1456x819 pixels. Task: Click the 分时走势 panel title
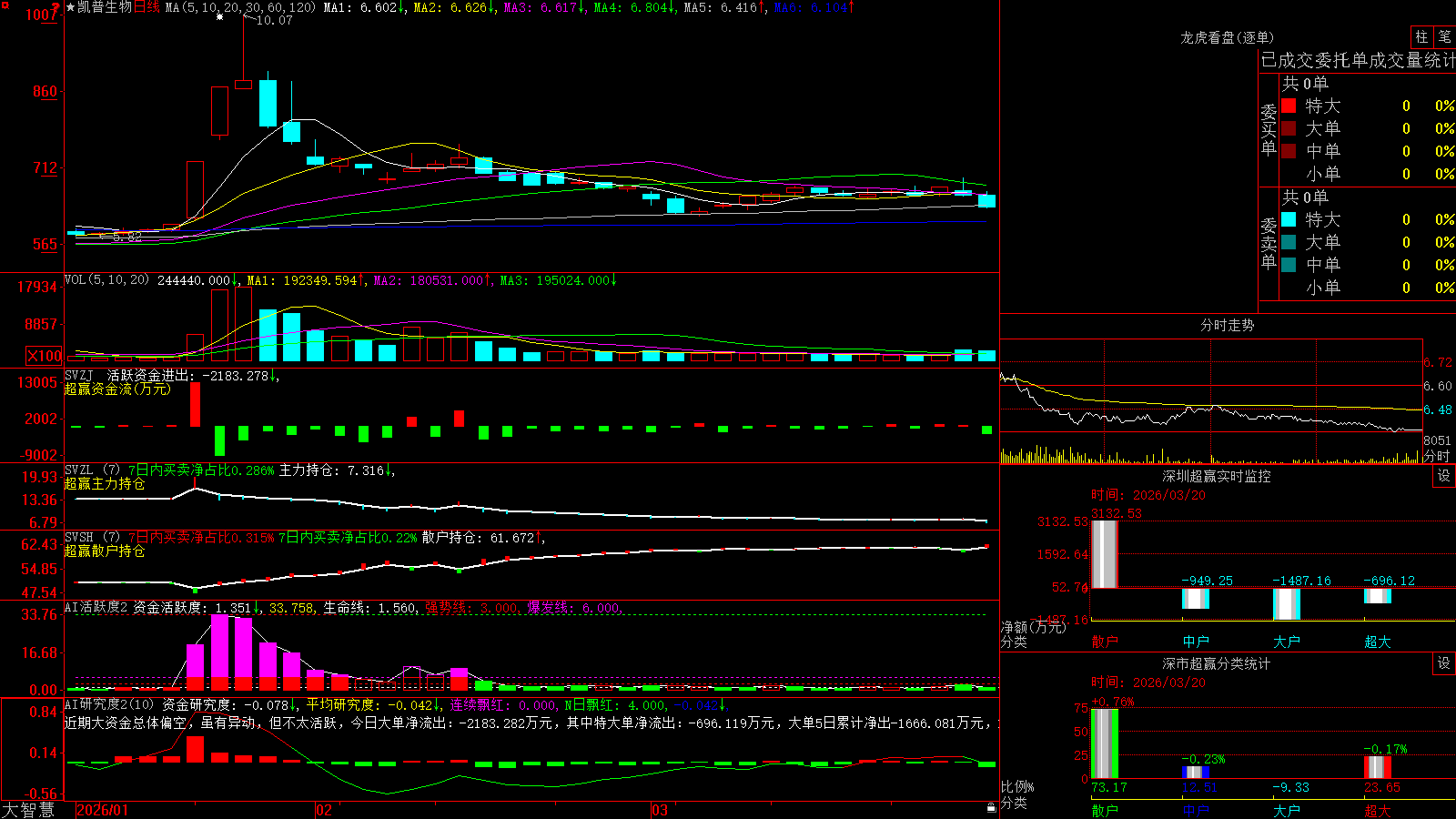pyautogui.click(x=1227, y=325)
